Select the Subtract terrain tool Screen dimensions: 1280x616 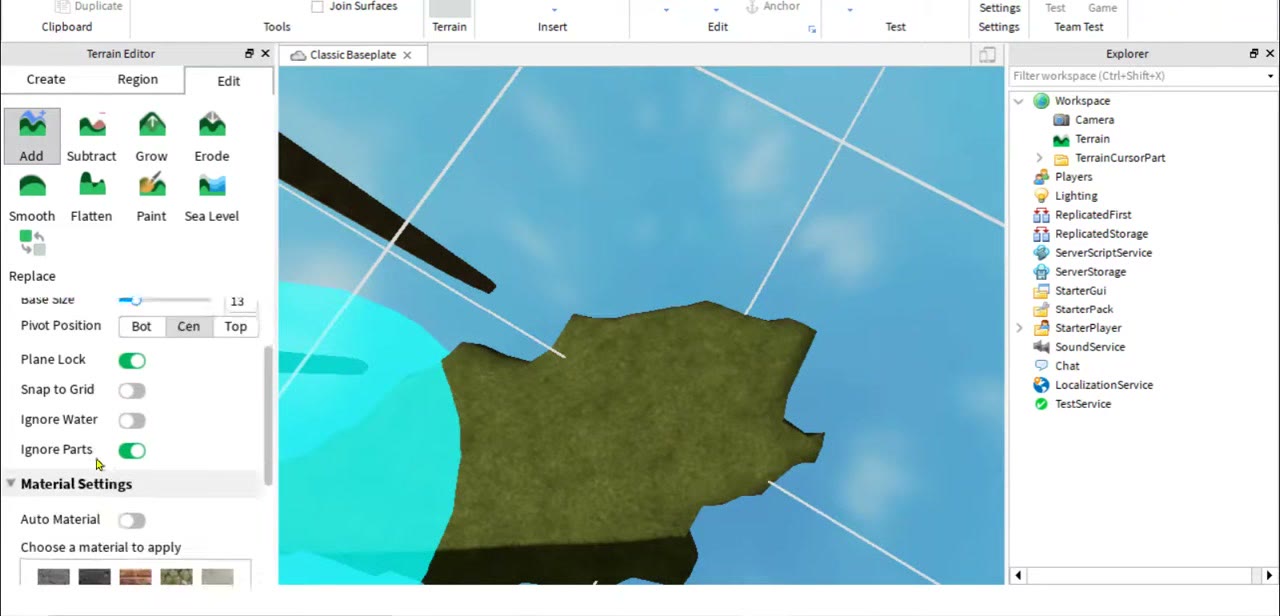click(92, 136)
